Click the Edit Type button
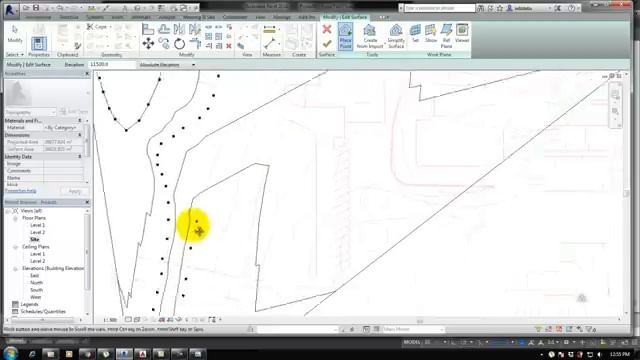Image resolution: width=640 pixels, height=360 pixels. click(73, 112)
